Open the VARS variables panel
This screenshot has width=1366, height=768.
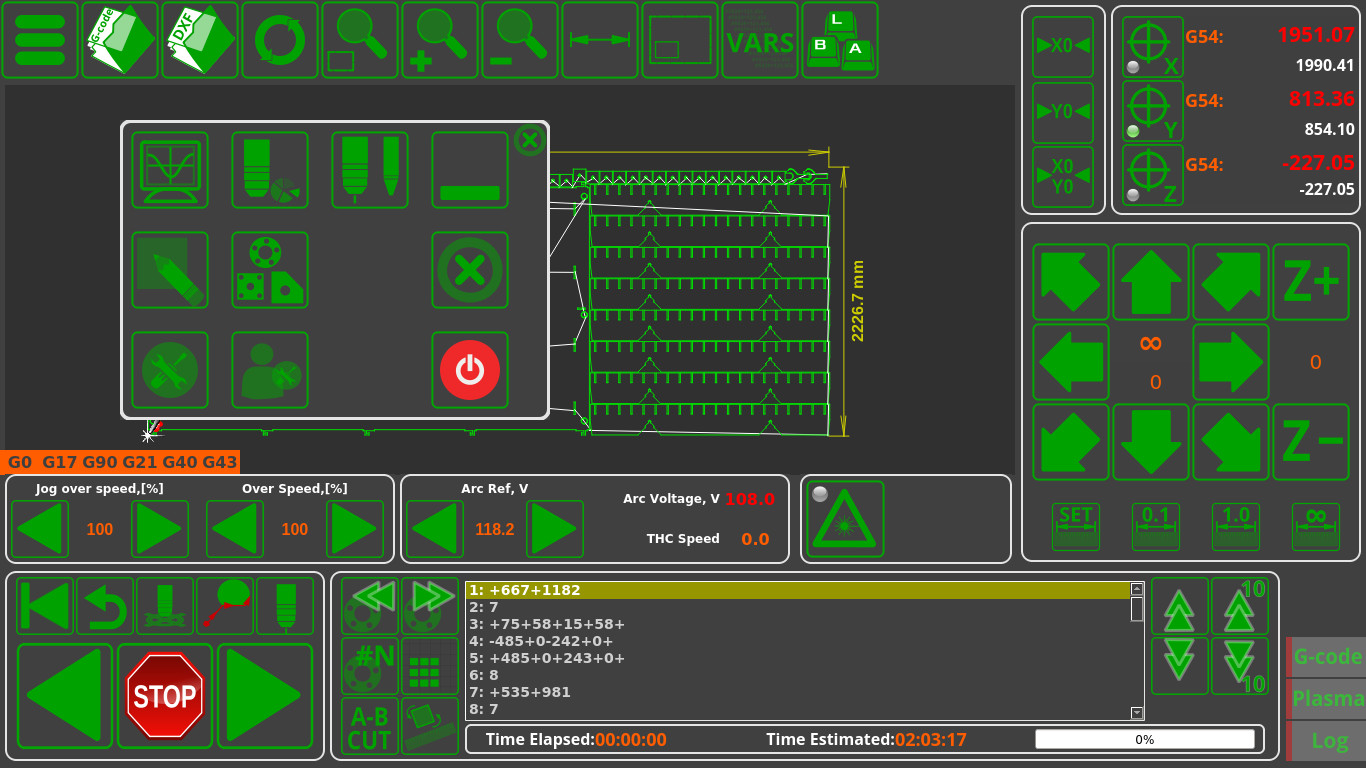(x=760, y=40)
